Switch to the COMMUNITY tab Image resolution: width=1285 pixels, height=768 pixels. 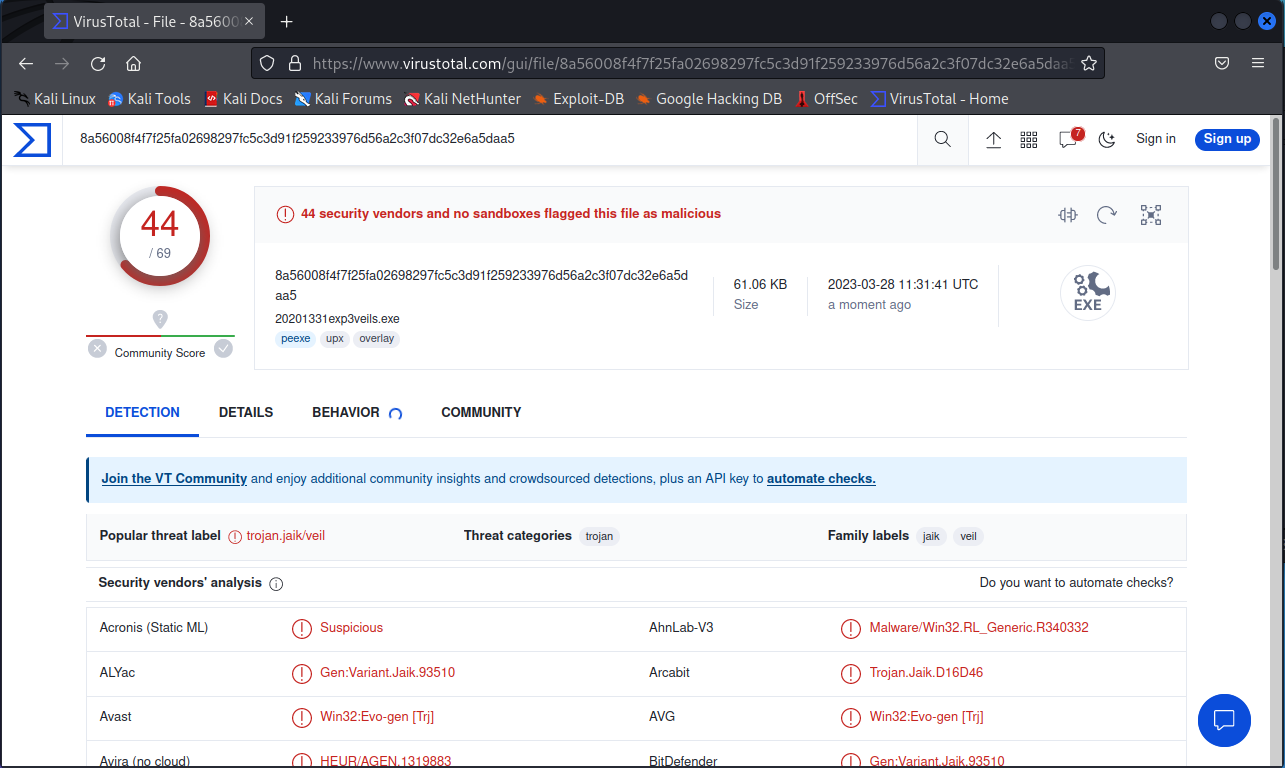click(481, 412)
